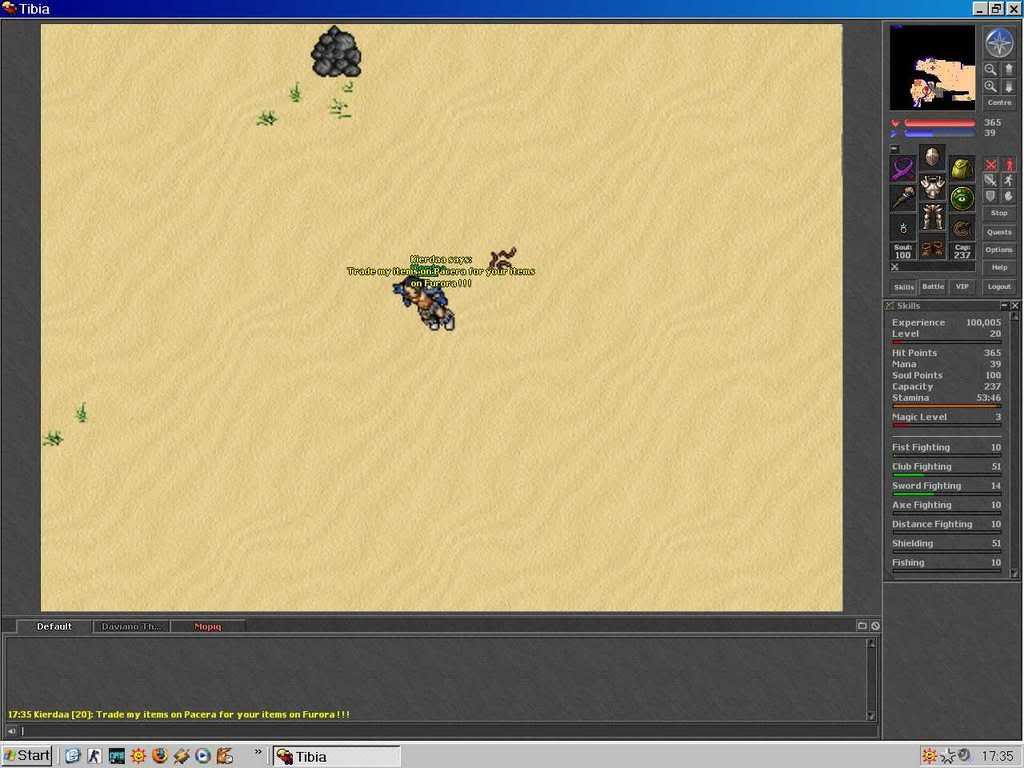The image size is (1024, 768).
Task: Toggle secure mode hand icon
Action: [x=1008, y=196]
